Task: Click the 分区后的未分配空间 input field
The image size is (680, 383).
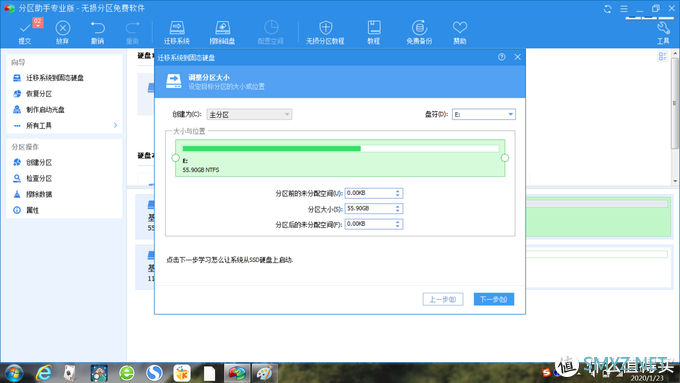Action: [x=374, y=224]
